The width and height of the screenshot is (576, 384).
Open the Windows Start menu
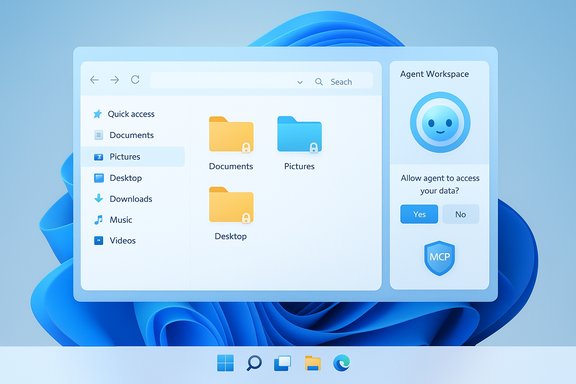coord(225,363)
